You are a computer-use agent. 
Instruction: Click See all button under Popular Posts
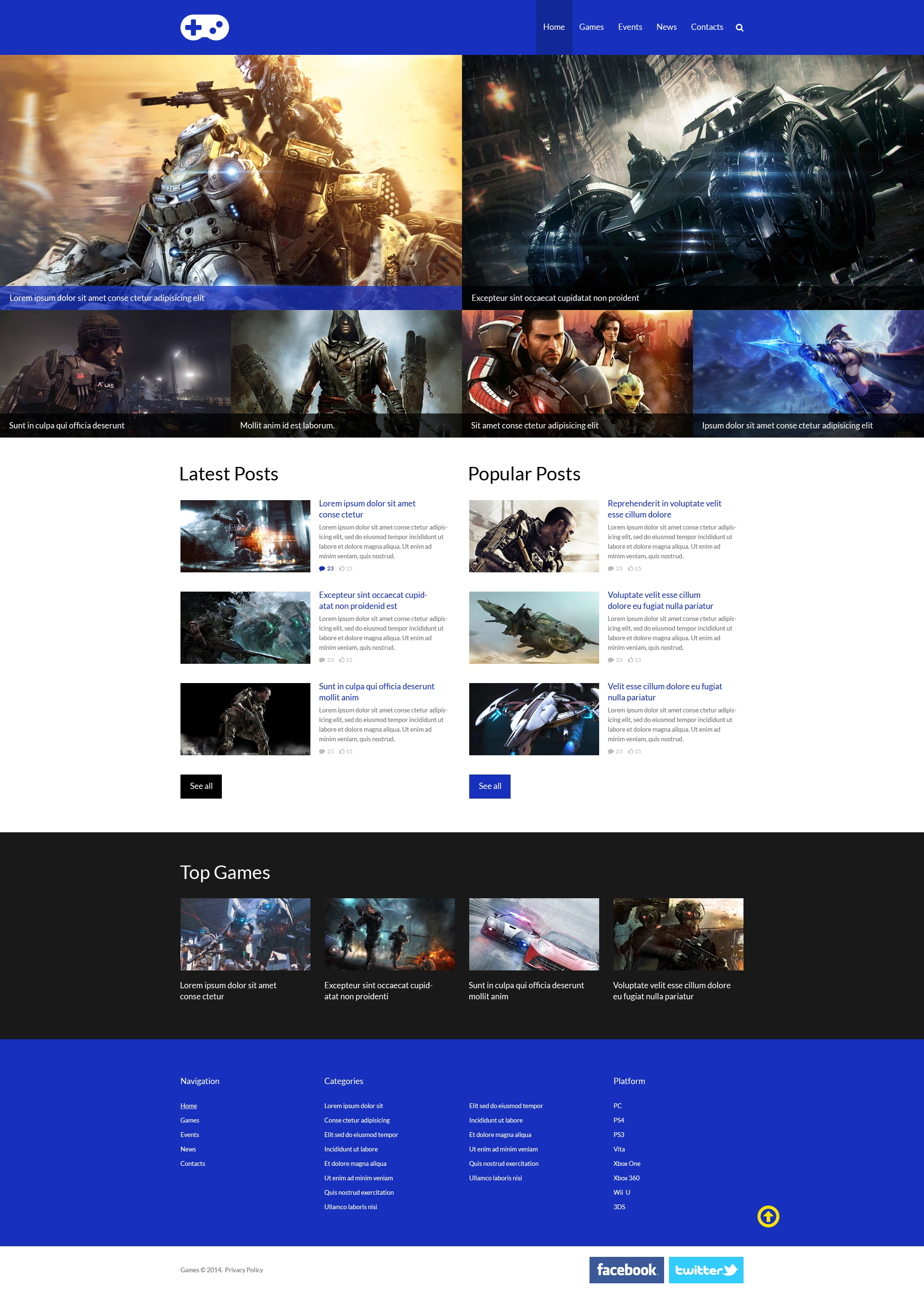tap(489, 785)
